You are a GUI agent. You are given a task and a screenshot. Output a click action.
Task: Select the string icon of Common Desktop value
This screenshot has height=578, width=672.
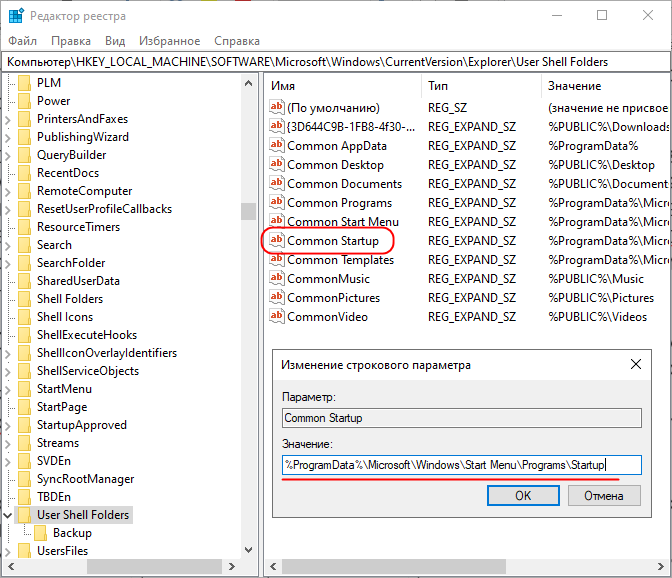276,164
